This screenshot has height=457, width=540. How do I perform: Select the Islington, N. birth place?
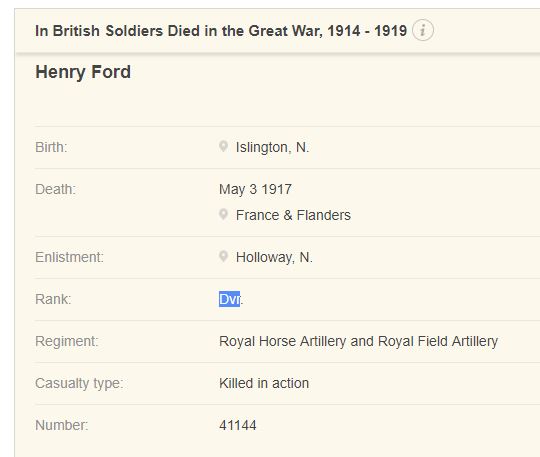point(272,147)
